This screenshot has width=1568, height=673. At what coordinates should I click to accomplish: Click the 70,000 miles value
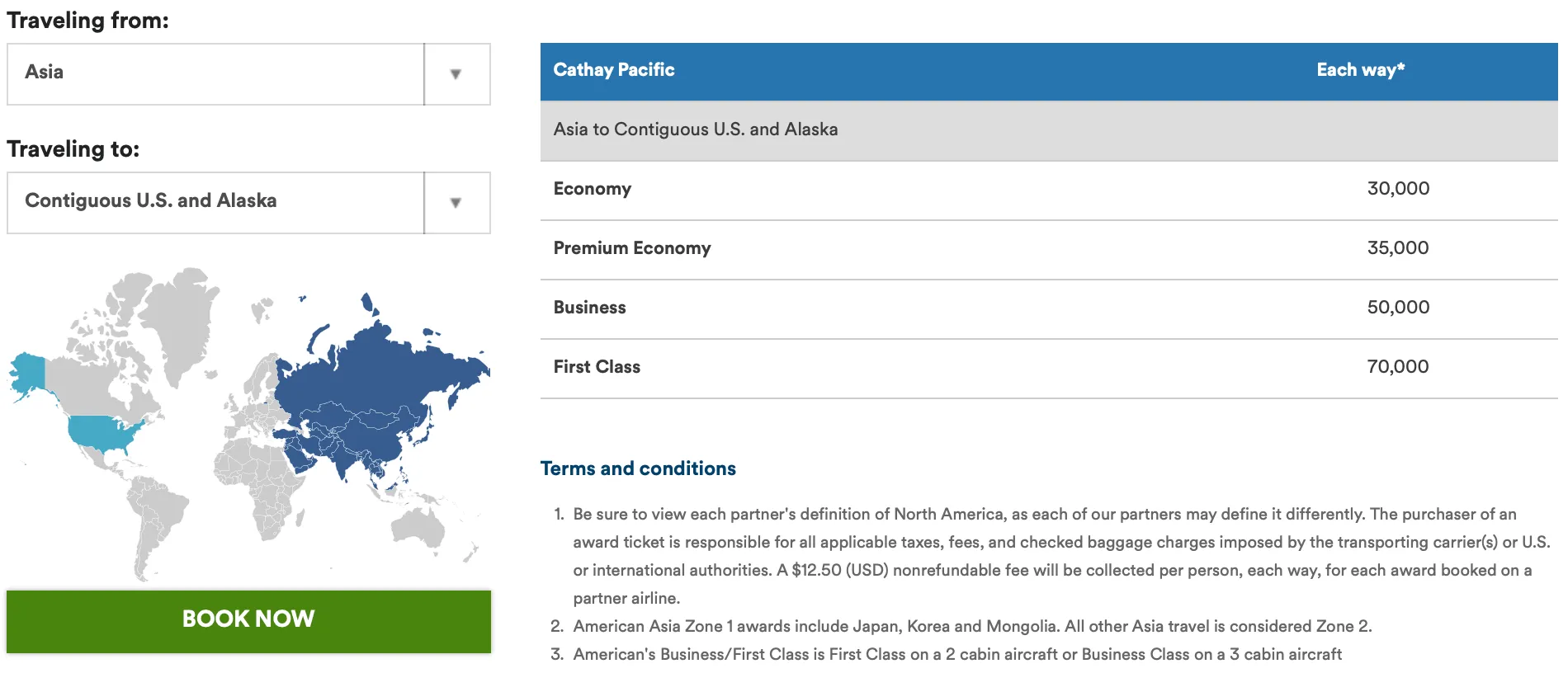(1398, 366)
